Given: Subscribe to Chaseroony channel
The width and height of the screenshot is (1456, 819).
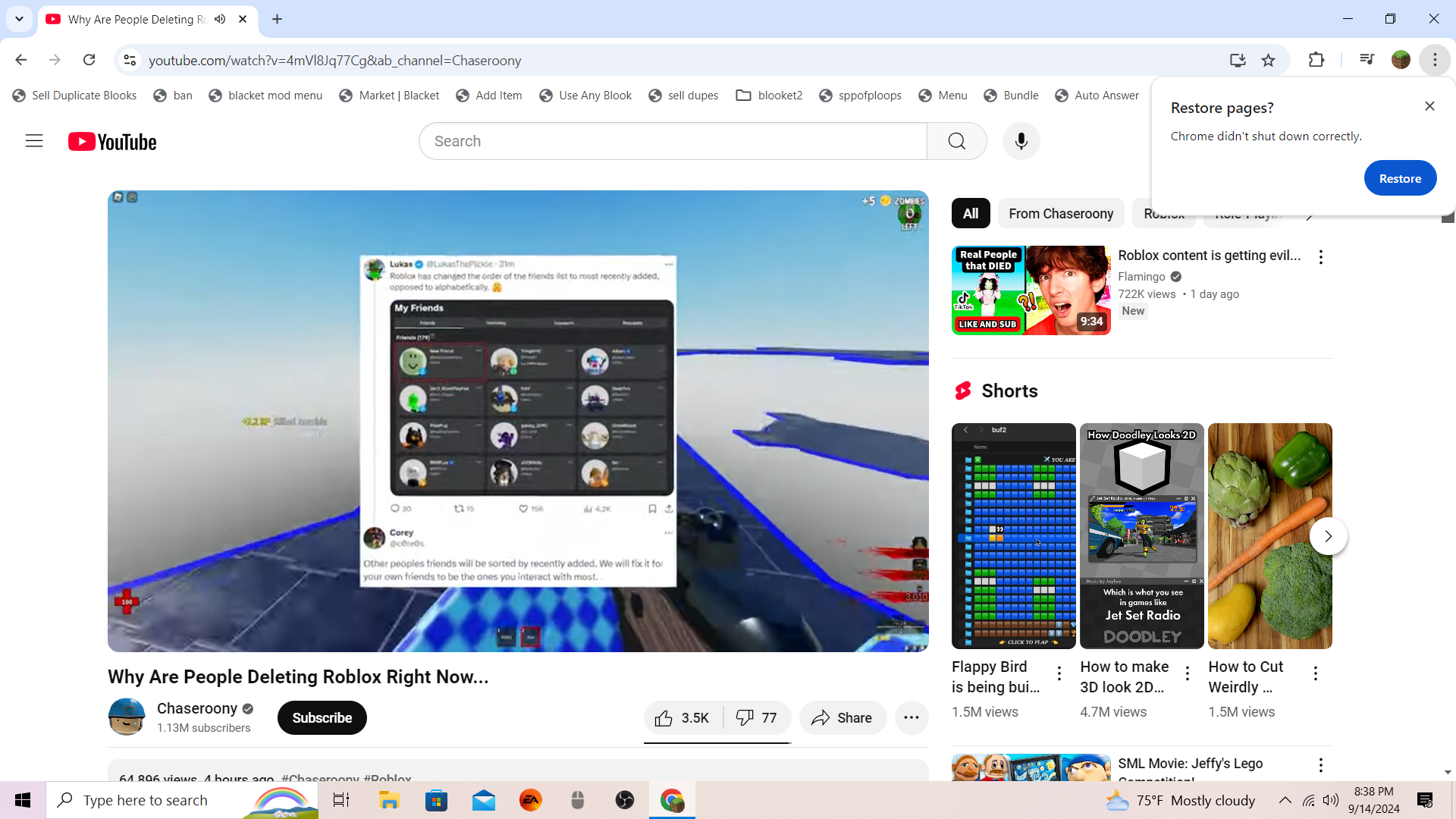Looking at the screenshot, I should click(x=322, y=718).
